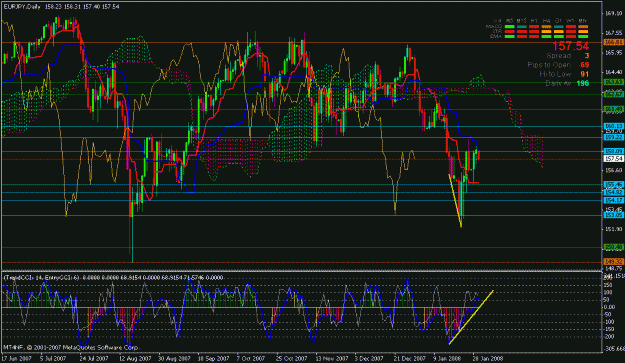Click the 169.10 price axis tick

[614, 13]
